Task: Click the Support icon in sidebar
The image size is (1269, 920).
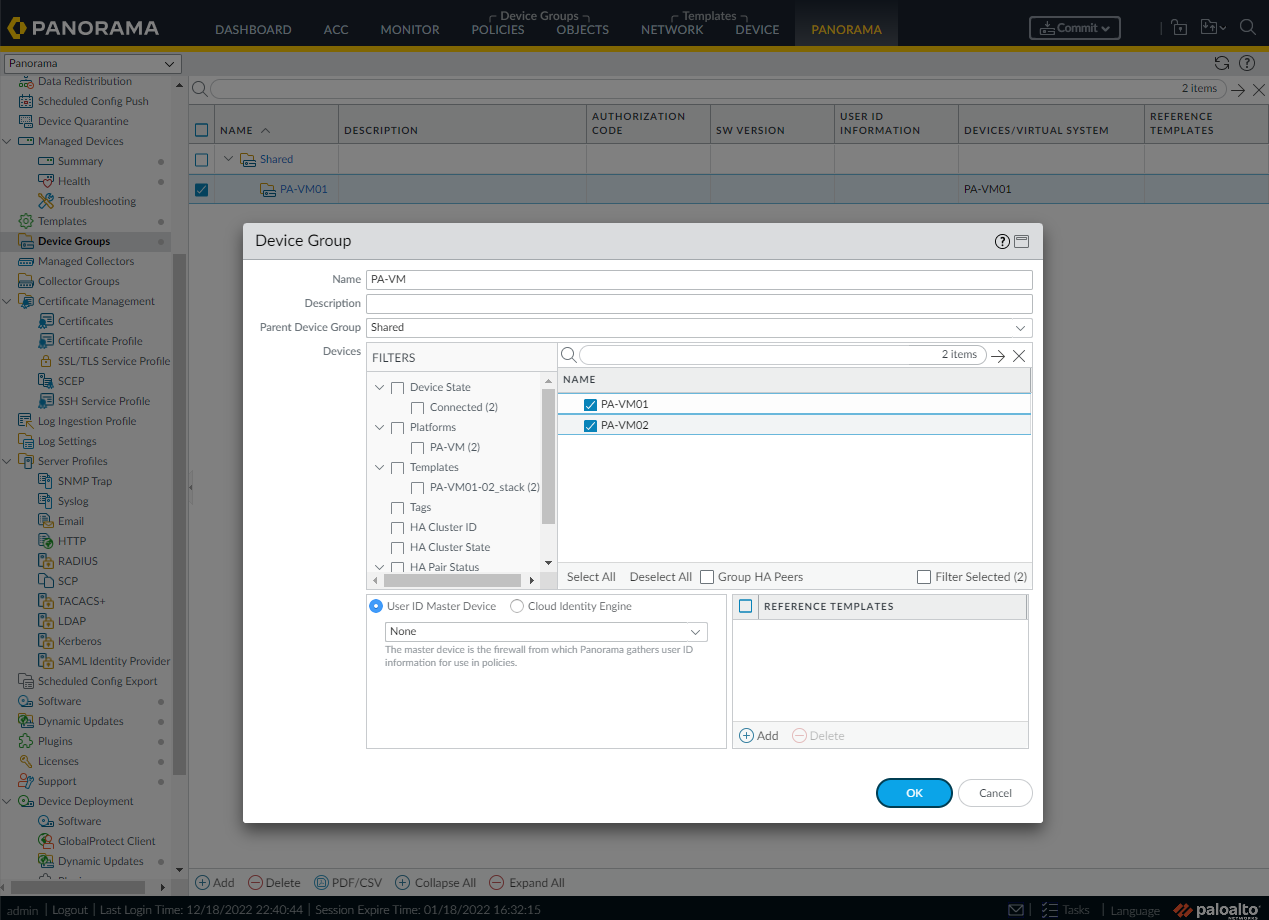Action: pos(25,781)
